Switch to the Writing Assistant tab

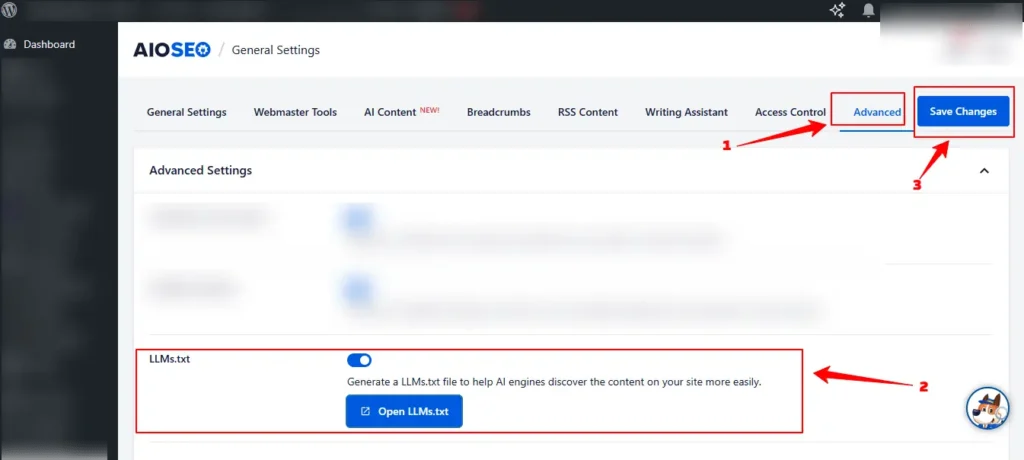[686, 112]
